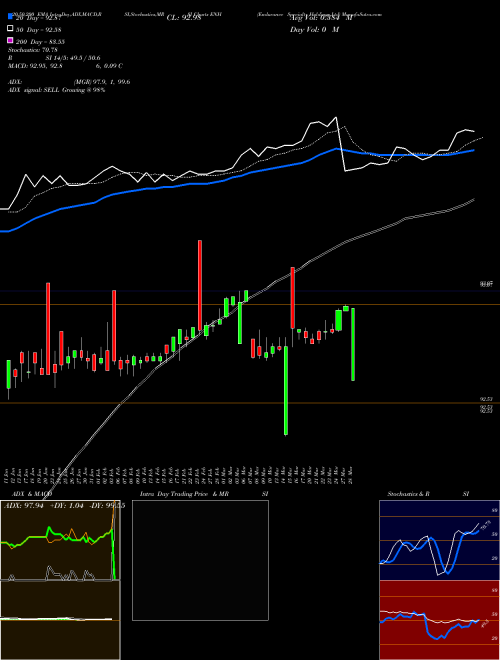The image size is (500, 660).
Task: Click the ADX chart panel with green line
Action: click(x=60, y=540)
